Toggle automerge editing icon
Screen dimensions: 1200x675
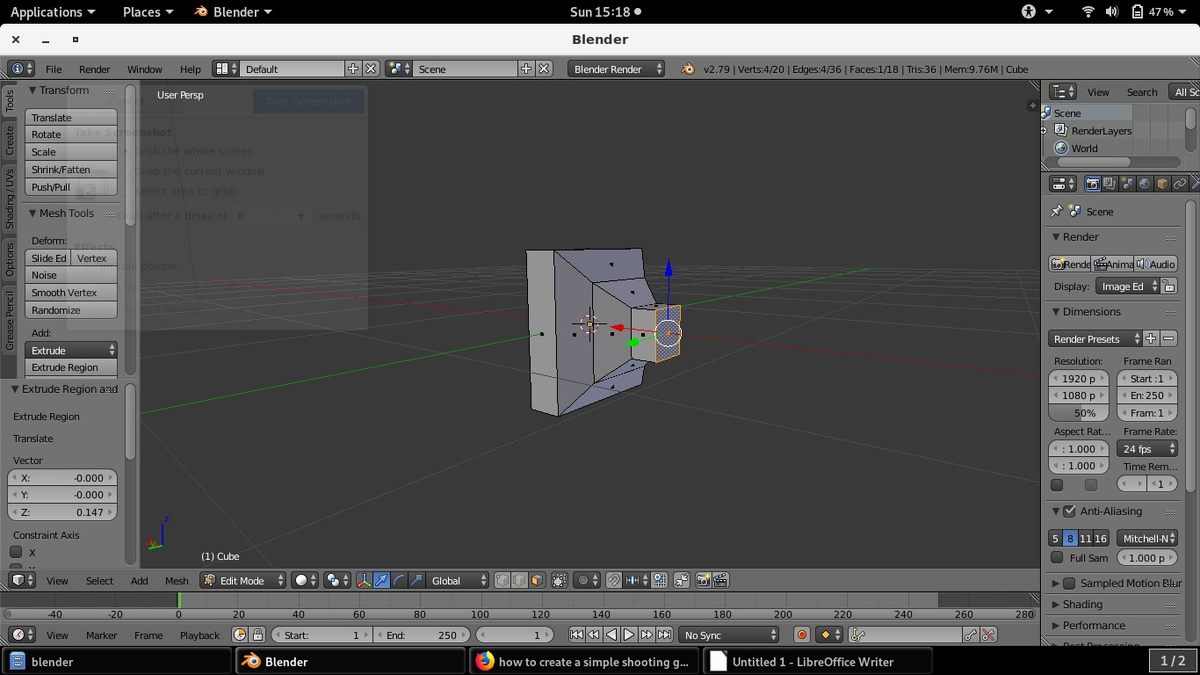[682, 580]
